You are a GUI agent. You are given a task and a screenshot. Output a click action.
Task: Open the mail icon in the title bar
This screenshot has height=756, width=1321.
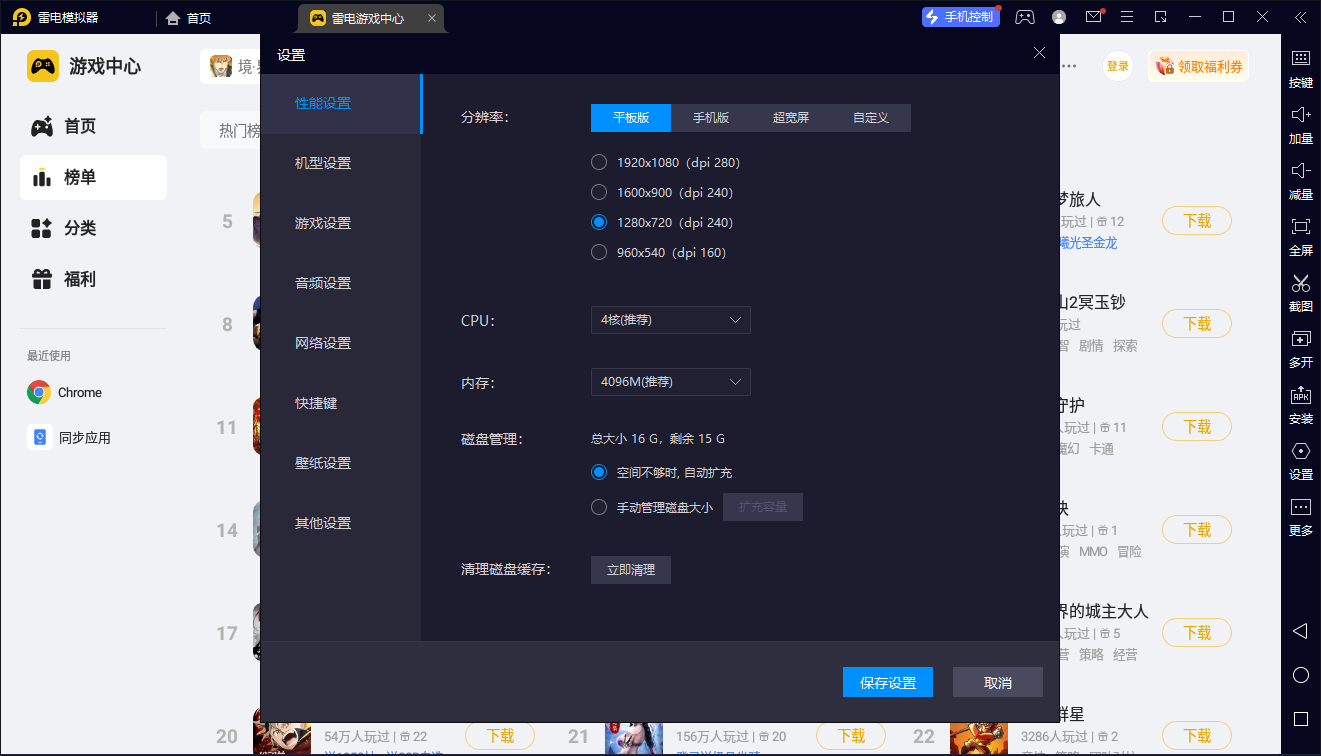1093,17
